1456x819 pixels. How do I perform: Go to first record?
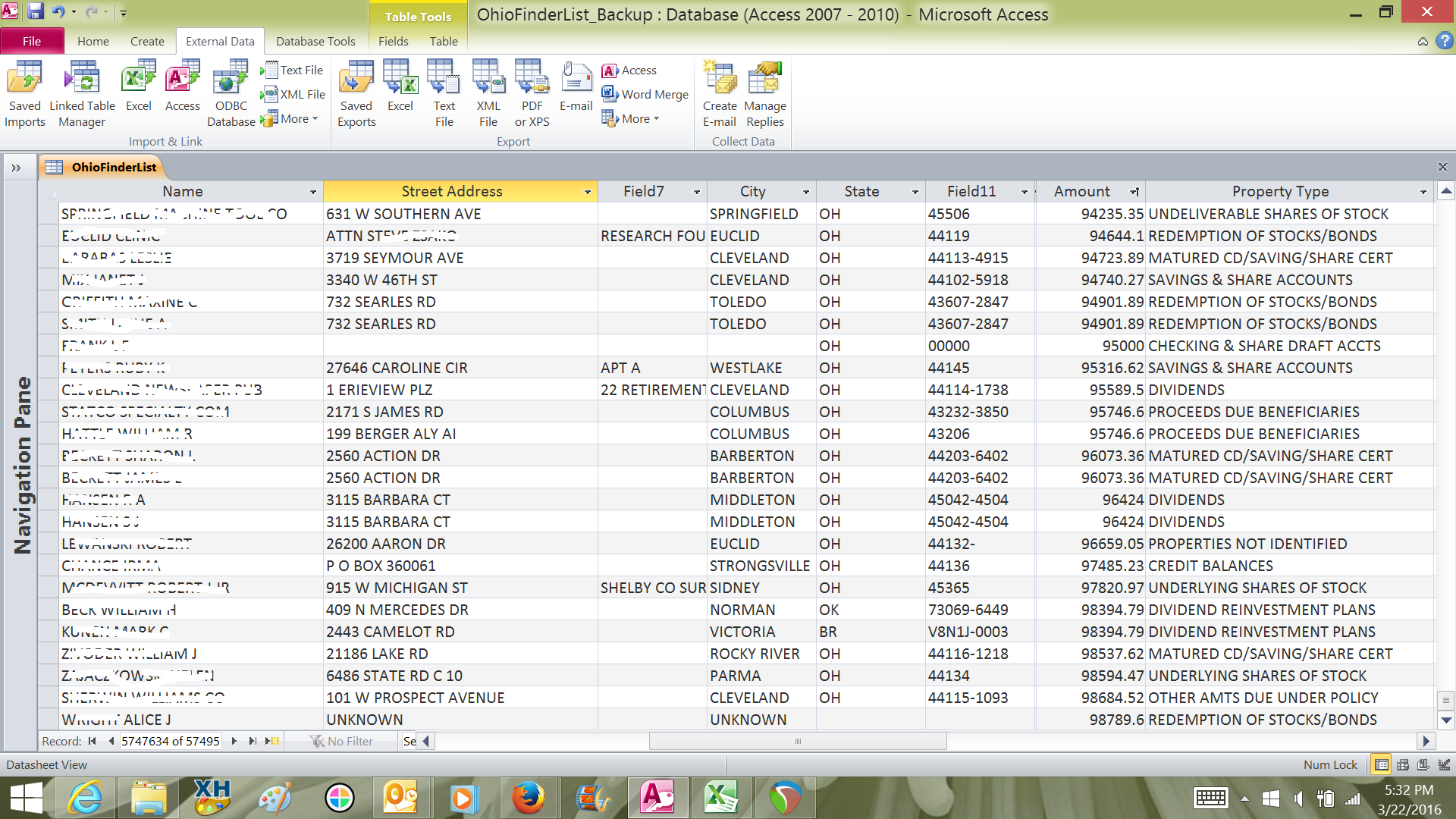[93, 741]
